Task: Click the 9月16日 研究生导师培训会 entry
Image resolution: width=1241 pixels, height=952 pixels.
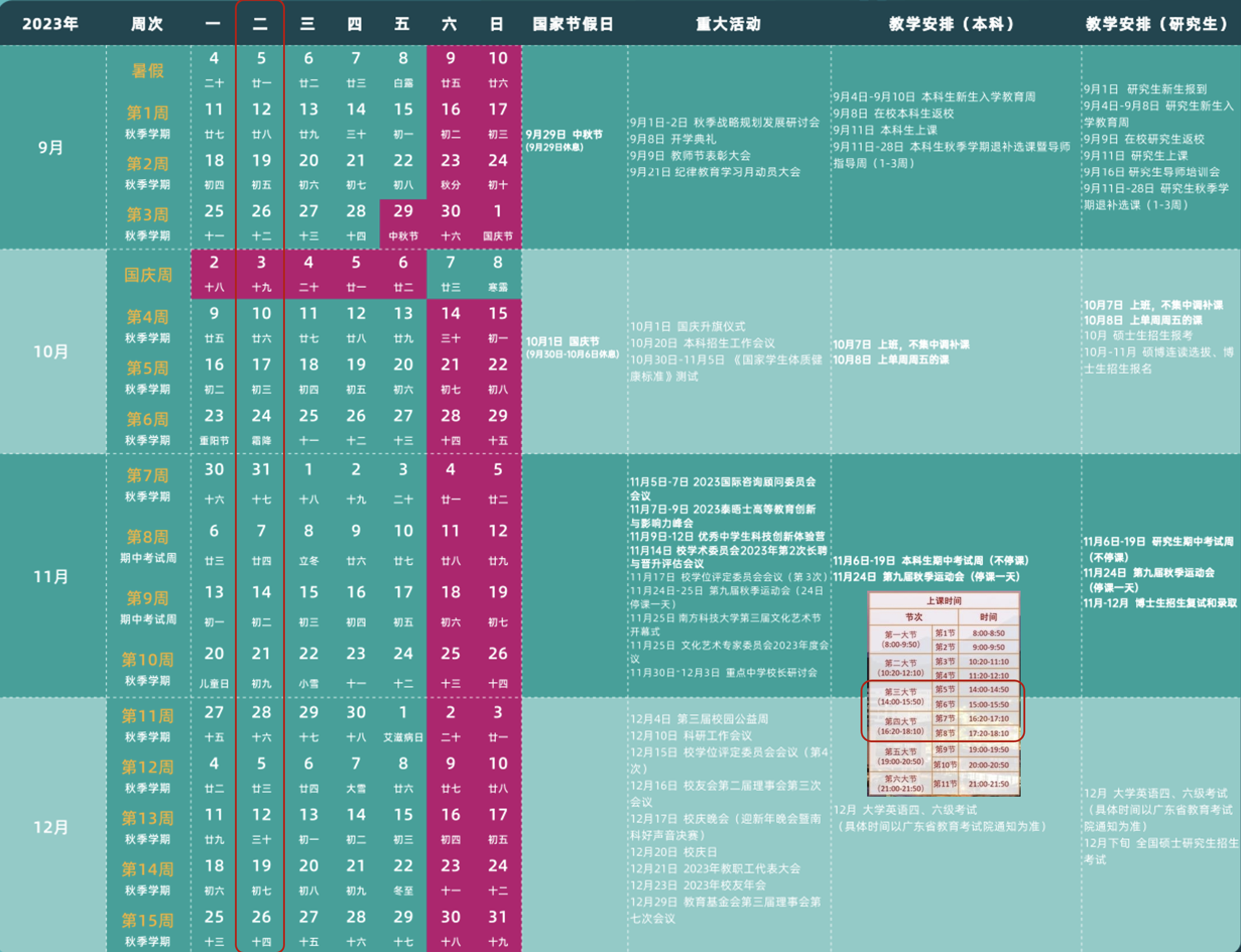Action: click(1152, 172)
